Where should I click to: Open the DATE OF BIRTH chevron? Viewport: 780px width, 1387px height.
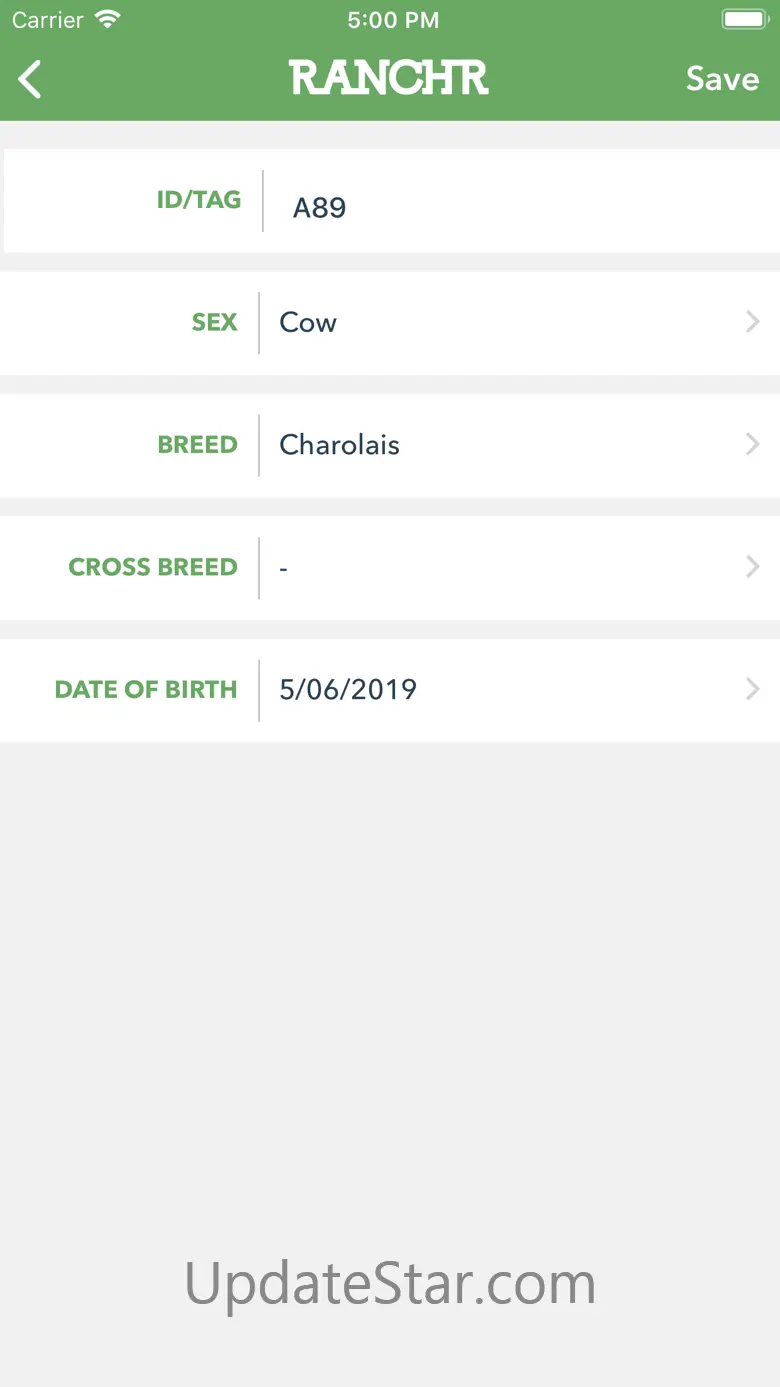[753, 689]
